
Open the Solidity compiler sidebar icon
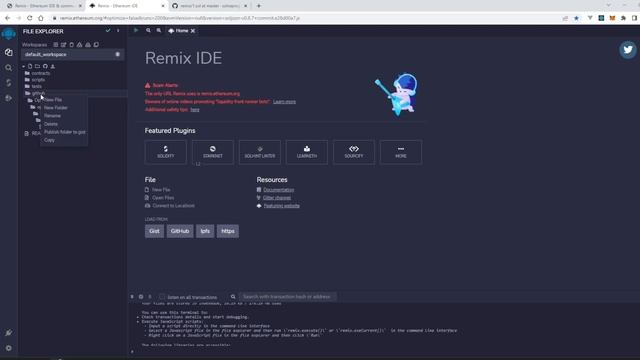click(9, 83)
